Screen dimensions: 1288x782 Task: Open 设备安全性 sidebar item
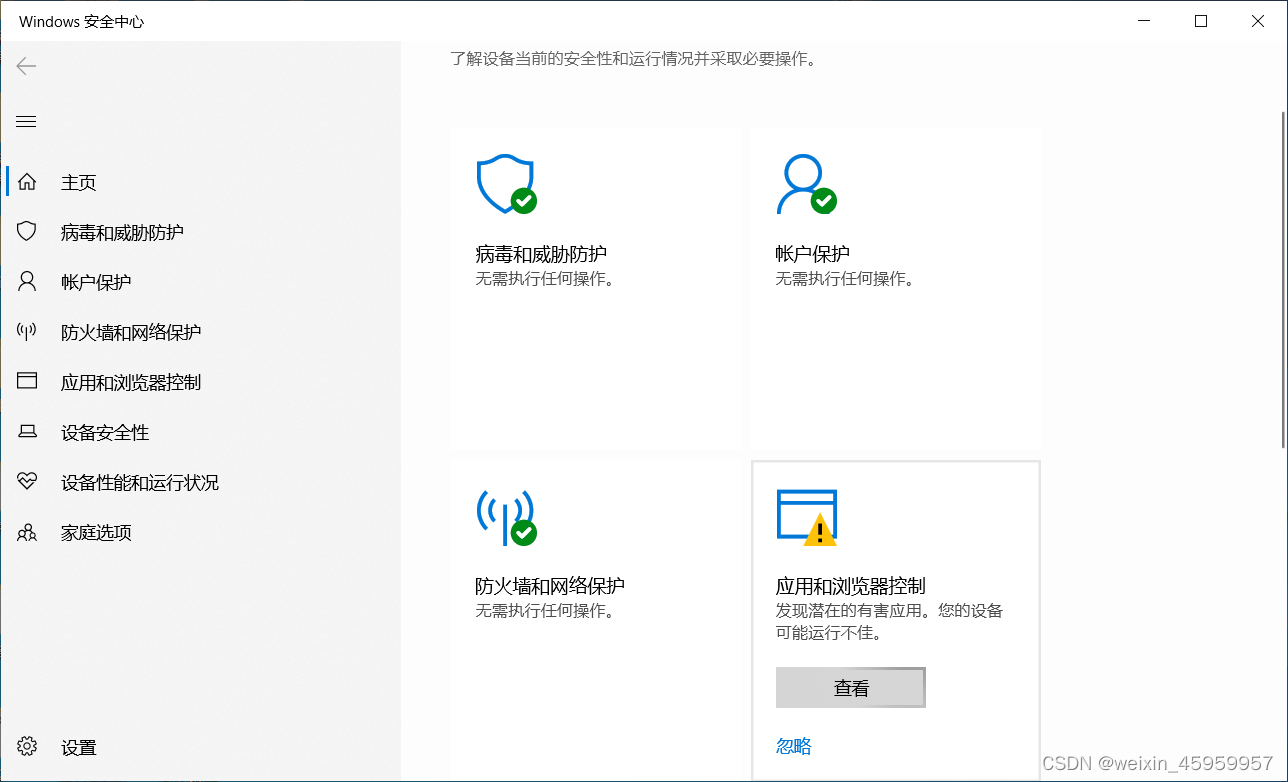point(200,432)
